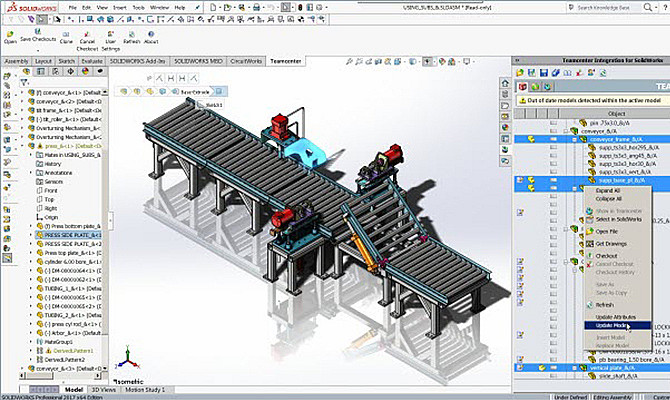Image resolution: width=670 pixels, height=400 pixels.
Task: Click the Print icon in the top toolbar
Action: coord(256,7)
